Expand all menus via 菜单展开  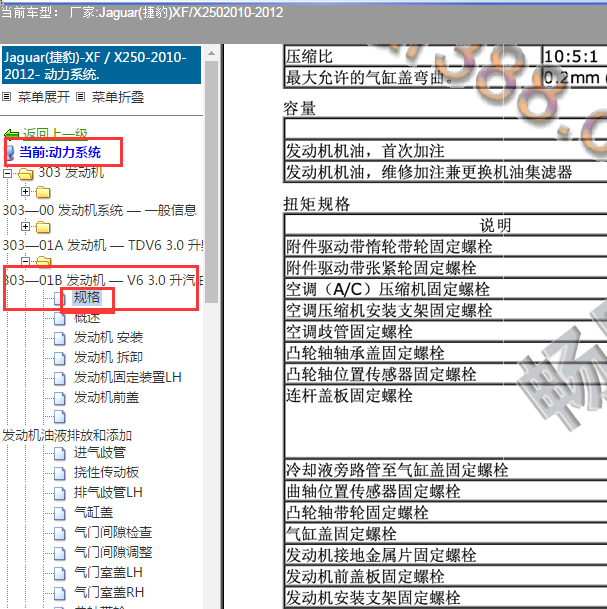[x=43, y=97]
